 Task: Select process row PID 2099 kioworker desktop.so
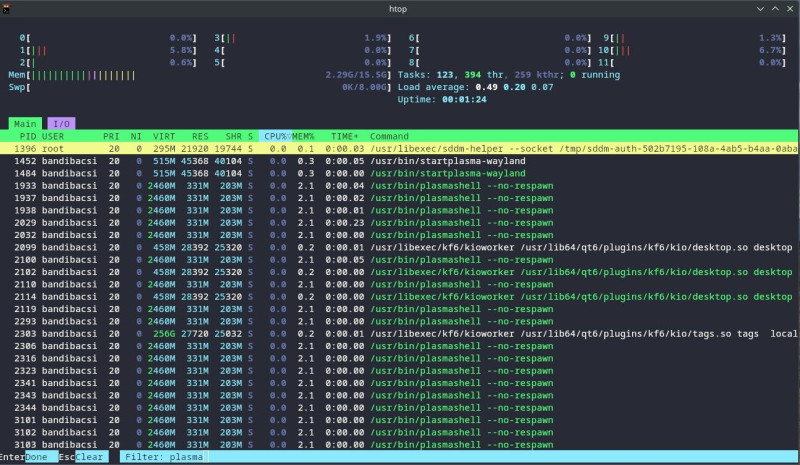400,247
